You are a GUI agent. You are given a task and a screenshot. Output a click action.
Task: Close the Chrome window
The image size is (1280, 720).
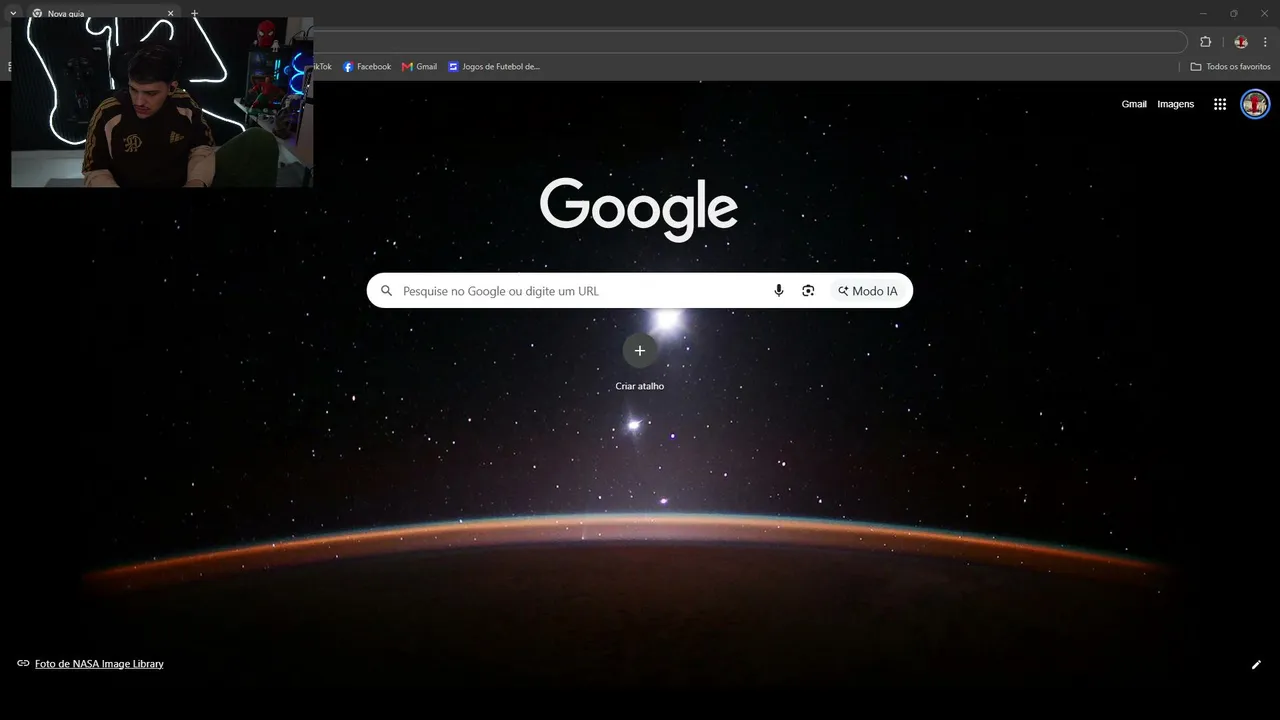[1264, 14]
